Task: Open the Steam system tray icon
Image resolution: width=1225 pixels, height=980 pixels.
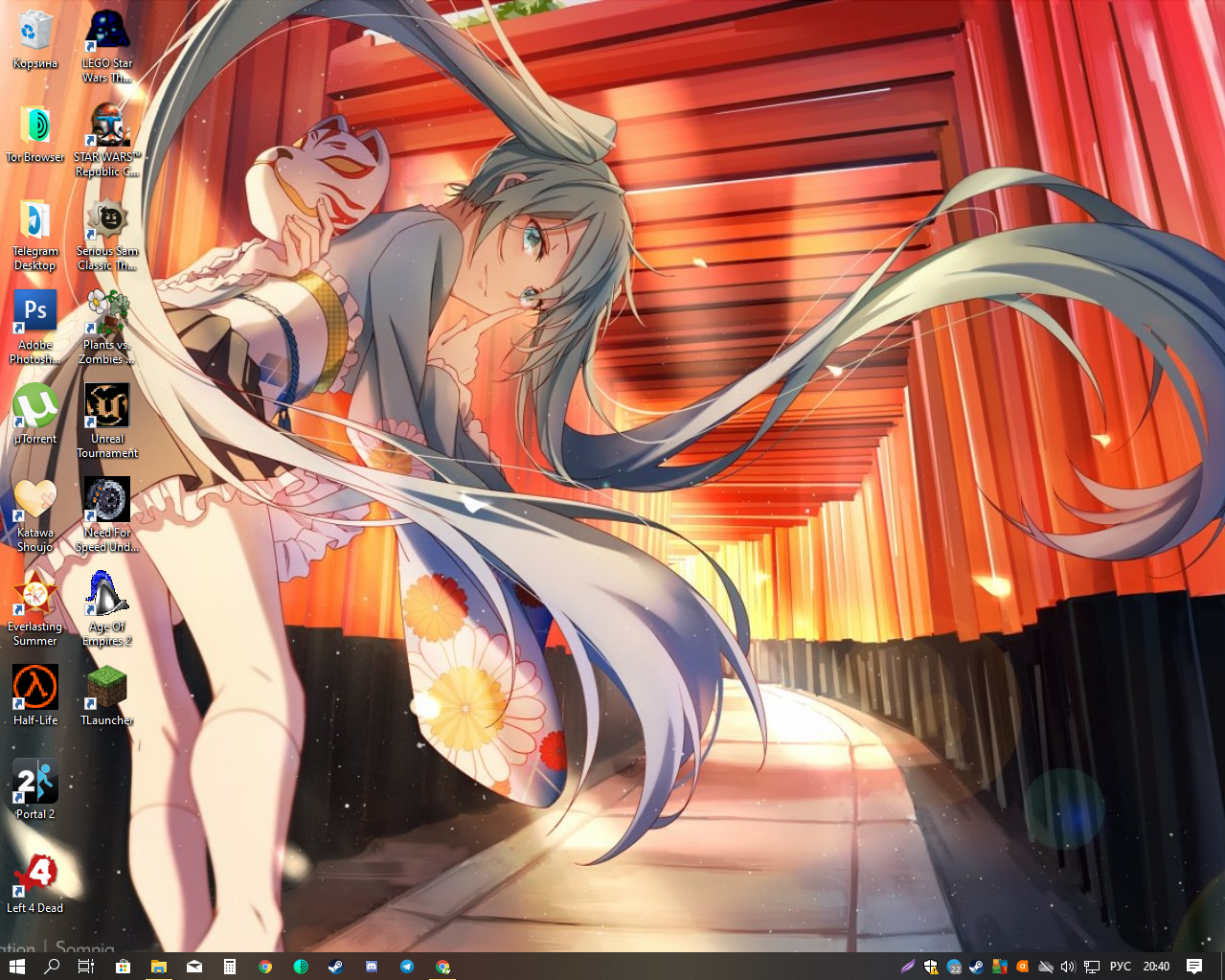Action: point(976,967)
